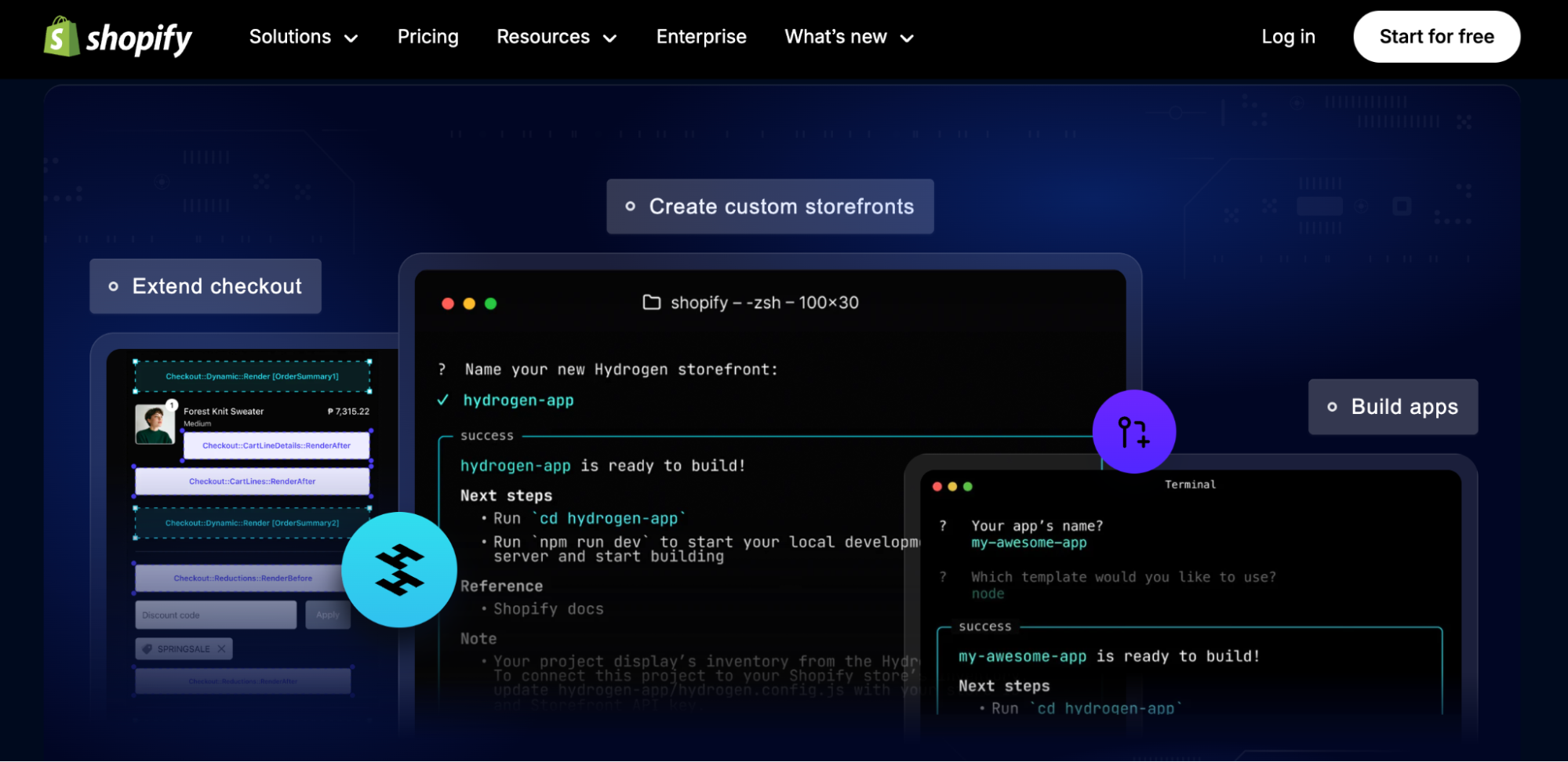Click the folder icon in terminal title
Viewport: 1568px width, 762px height.
click(651, 303)
